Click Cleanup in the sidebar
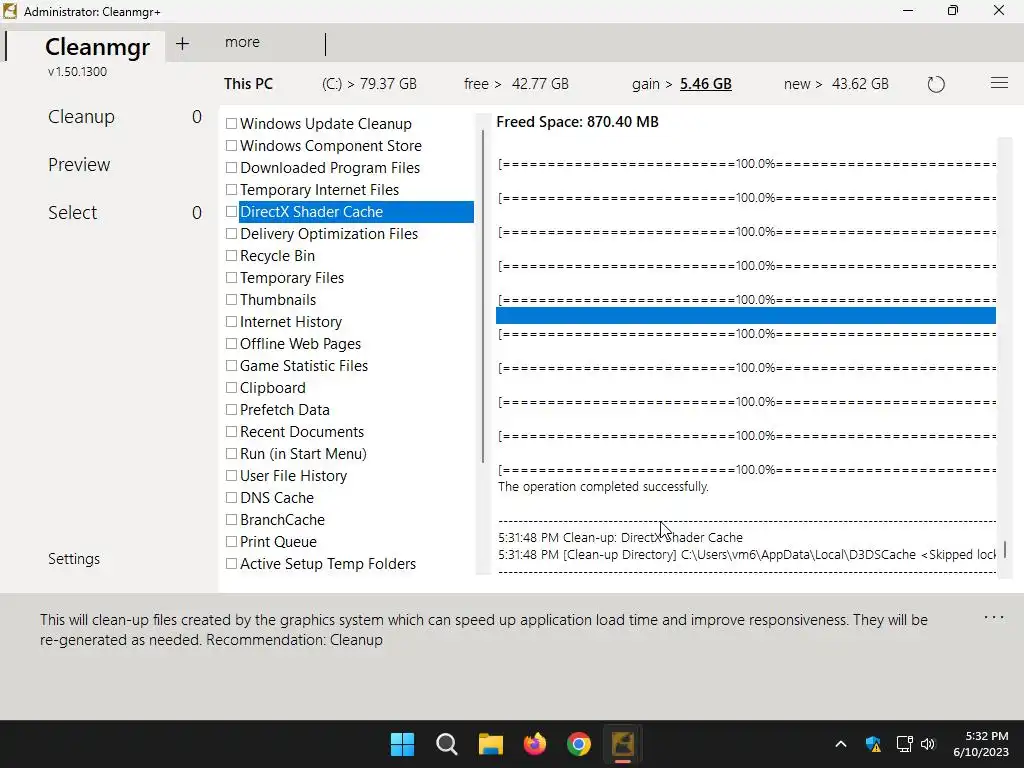Screen dimensions: 1024x768 (x=81, y=117)
